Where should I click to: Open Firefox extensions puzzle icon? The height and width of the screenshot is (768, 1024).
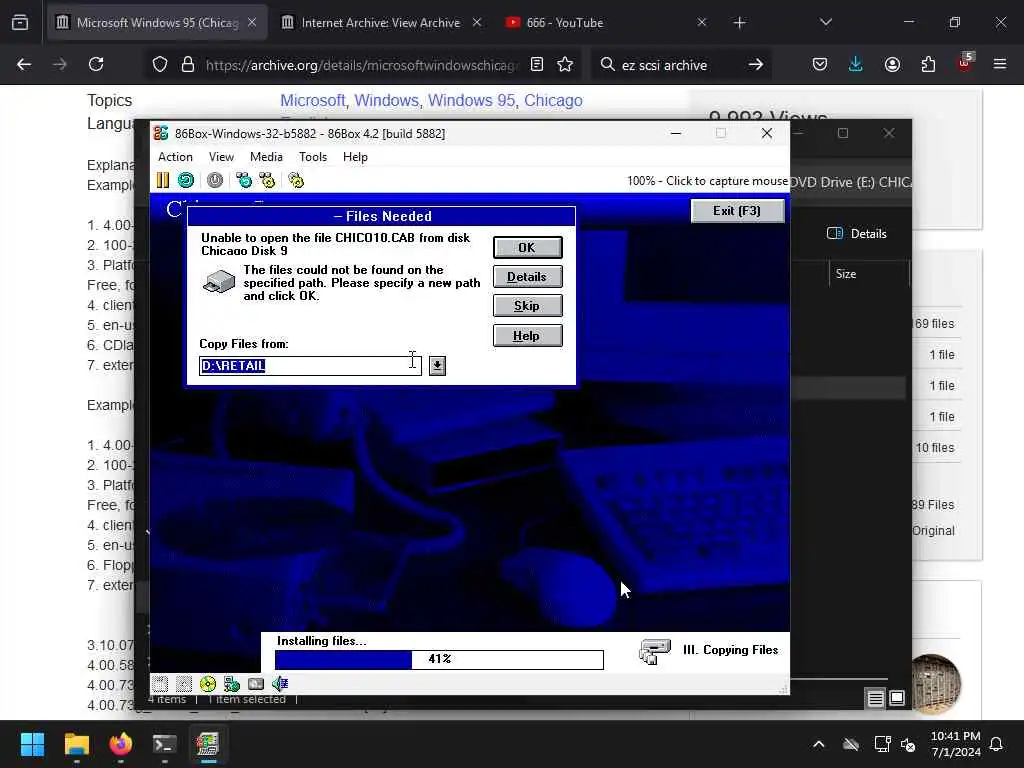(x=928, y=64)
